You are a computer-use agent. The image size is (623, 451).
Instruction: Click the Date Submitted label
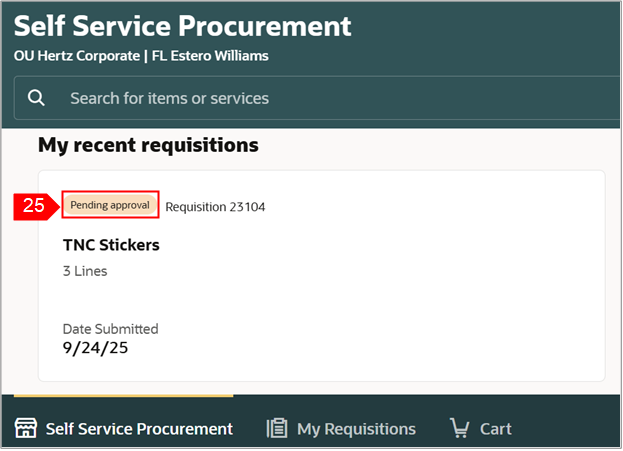[x=110, y=329]
